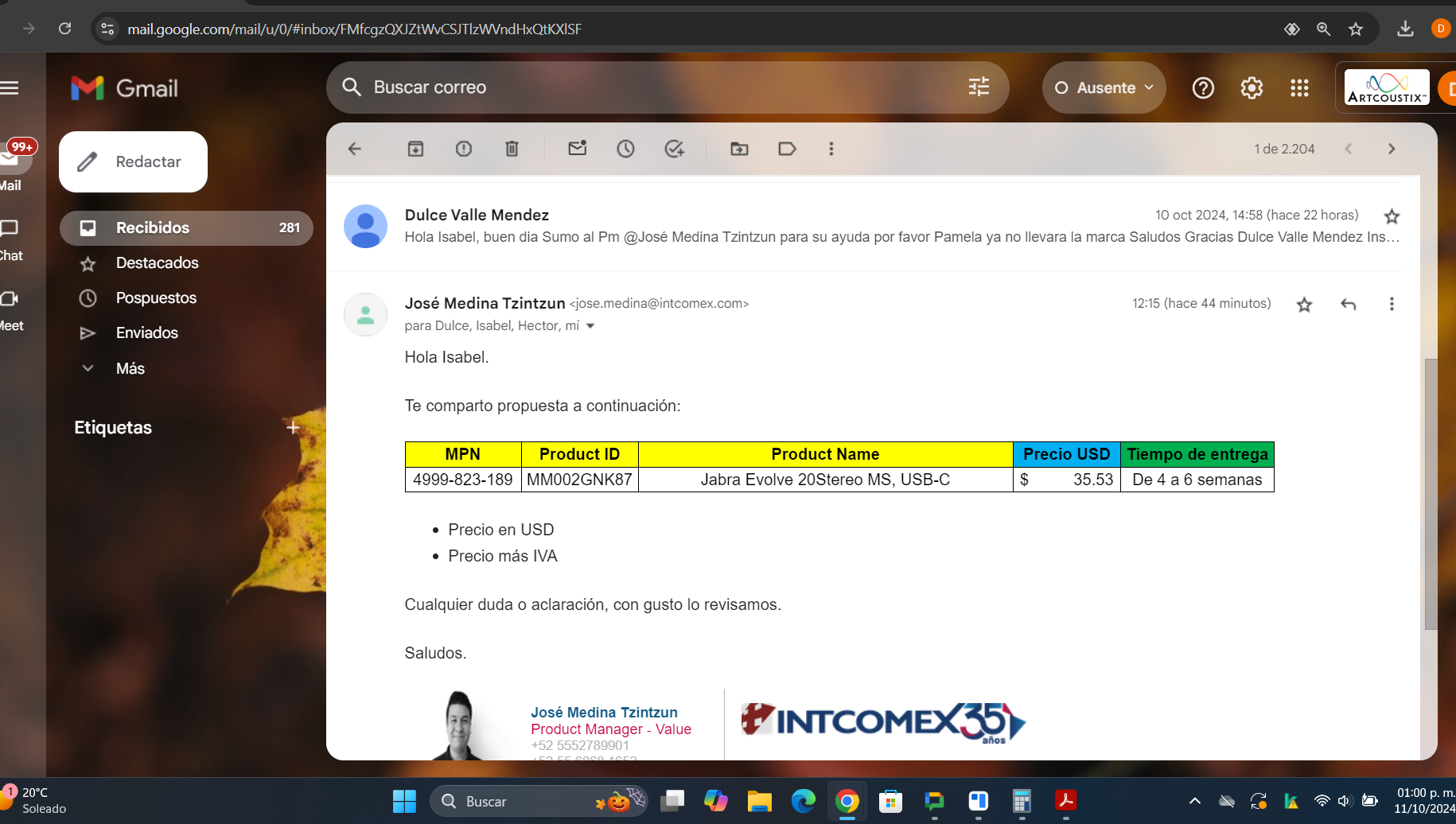
Task: Show advanced search options icon
Action: [x=979, y=87]
